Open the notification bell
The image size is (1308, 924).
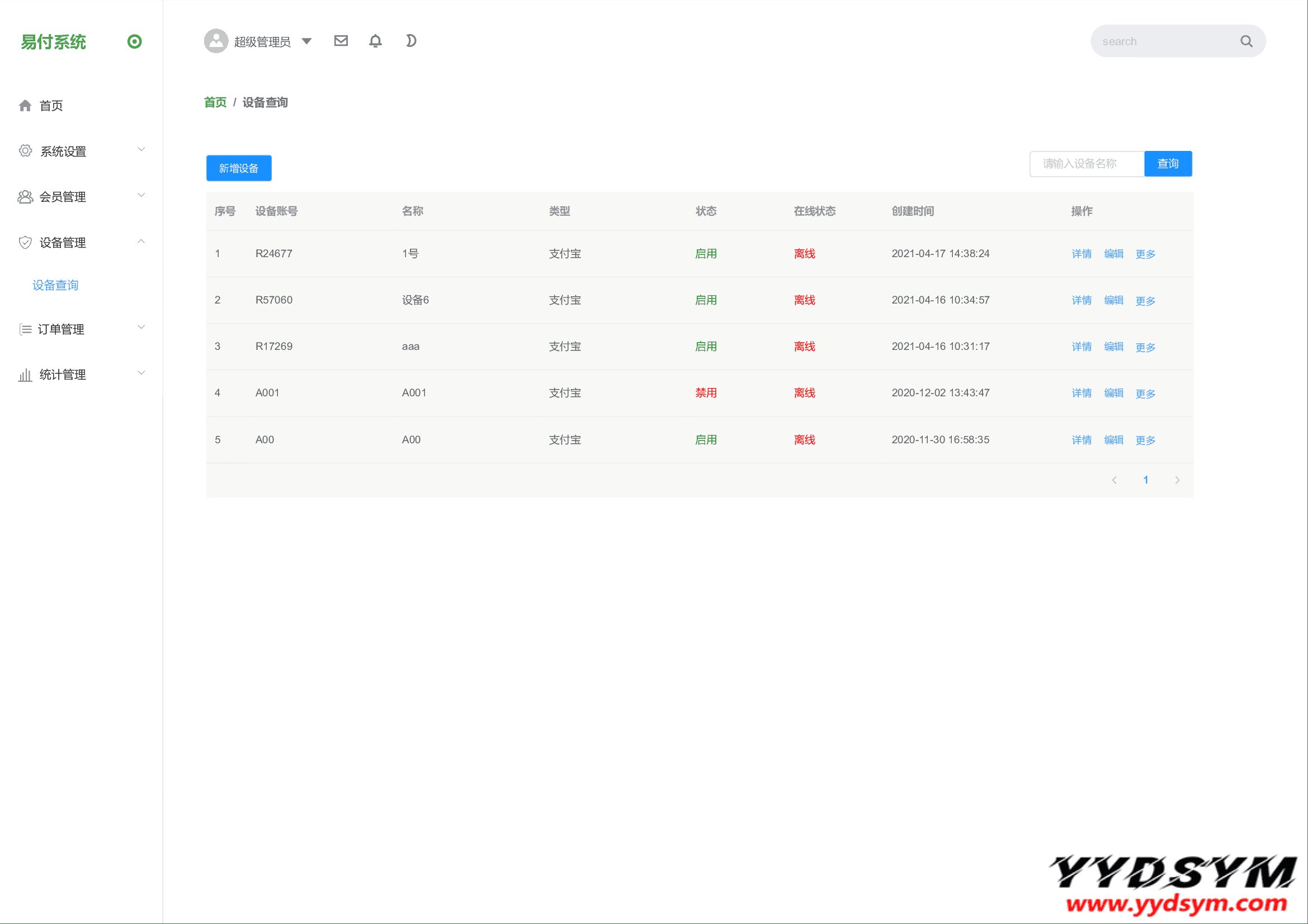coord(375,40)
